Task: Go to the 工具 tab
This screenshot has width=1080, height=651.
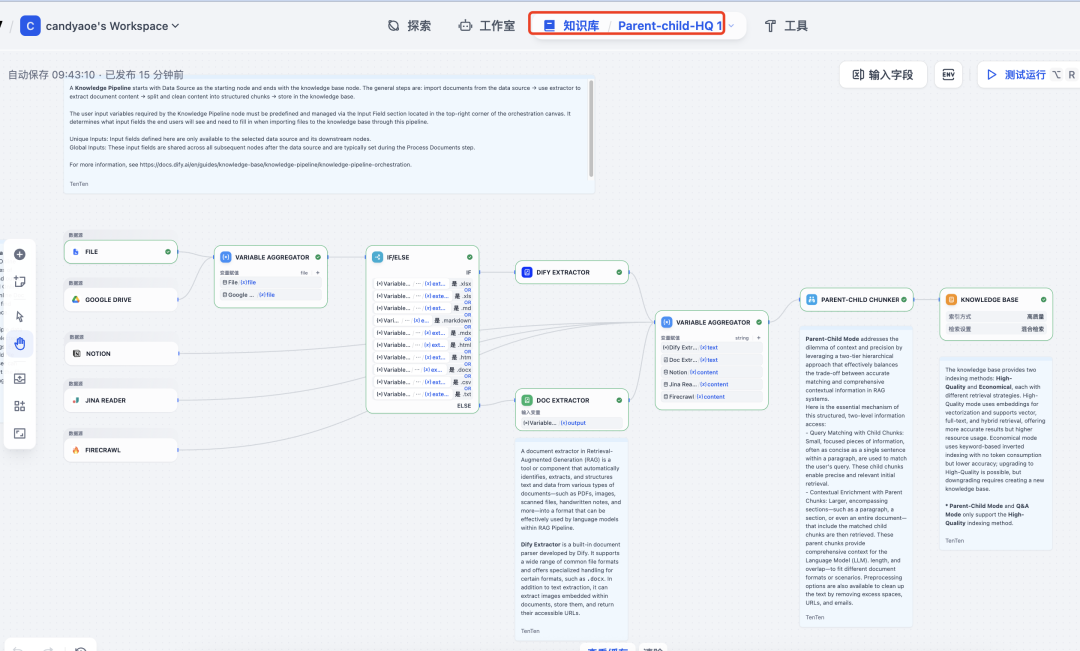Action: point(786,25)
